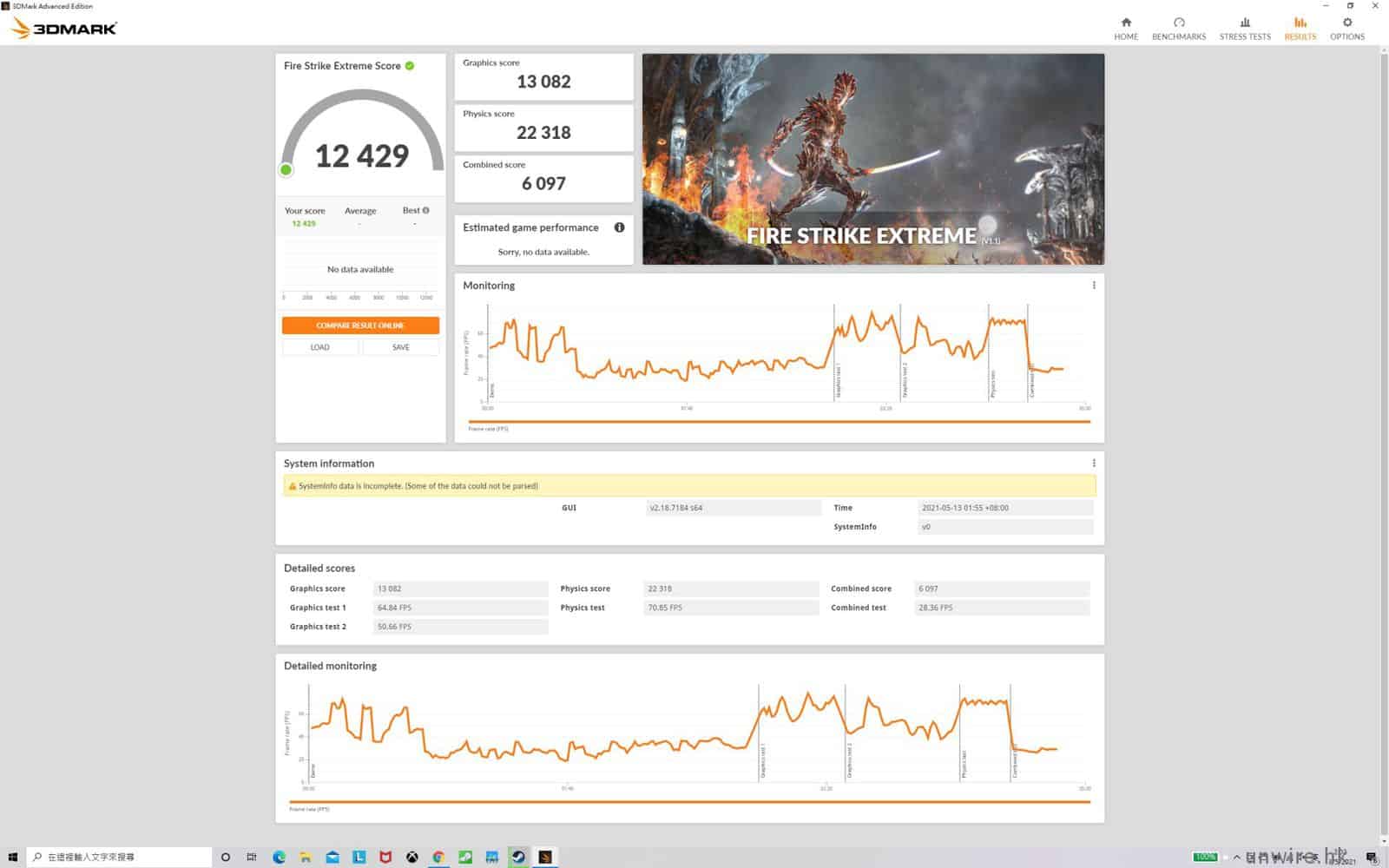
Task: Click the Load button
Action: (319, 347)
